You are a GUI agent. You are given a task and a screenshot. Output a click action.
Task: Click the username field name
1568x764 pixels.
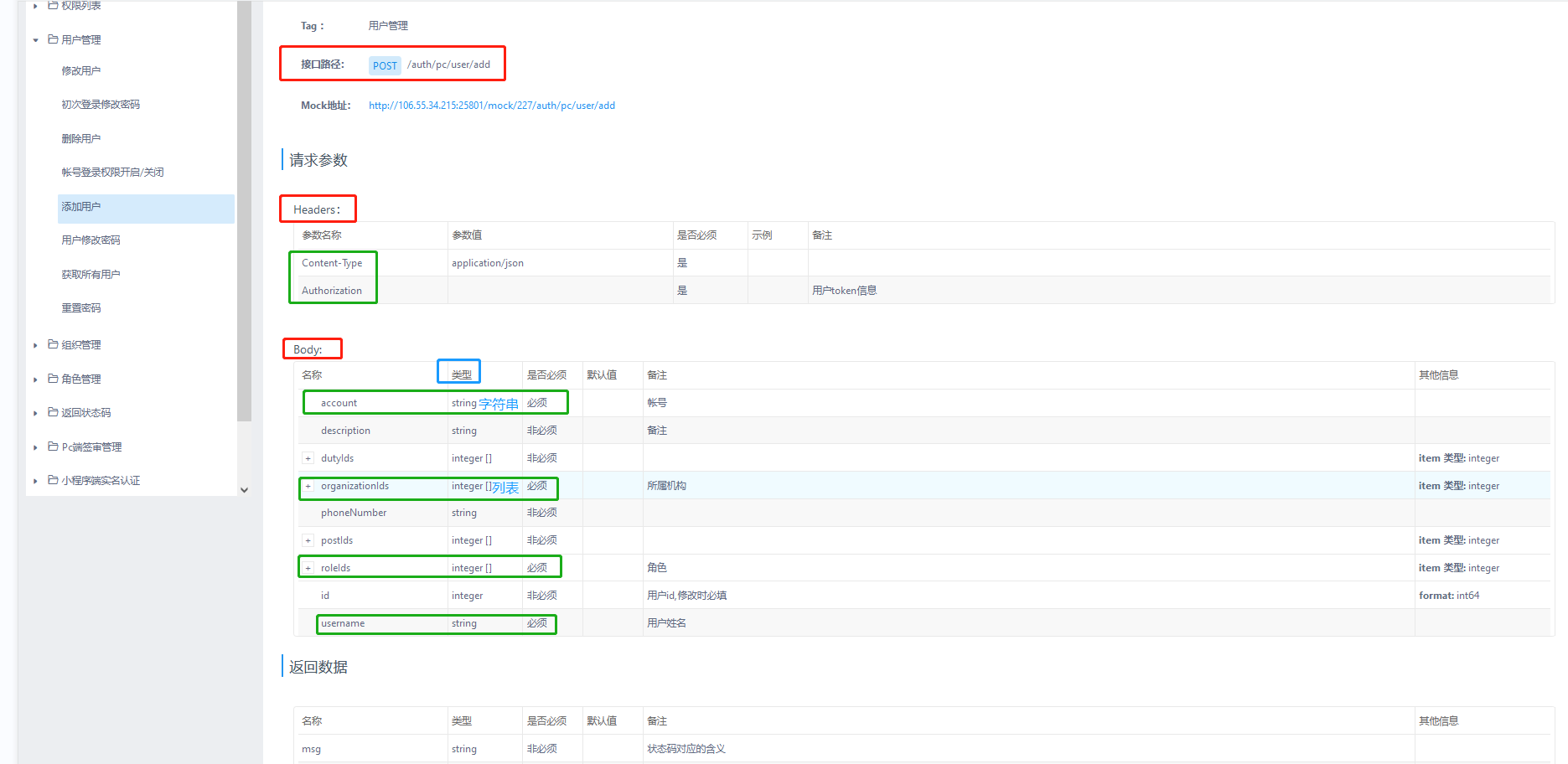(x=343, y=623)
